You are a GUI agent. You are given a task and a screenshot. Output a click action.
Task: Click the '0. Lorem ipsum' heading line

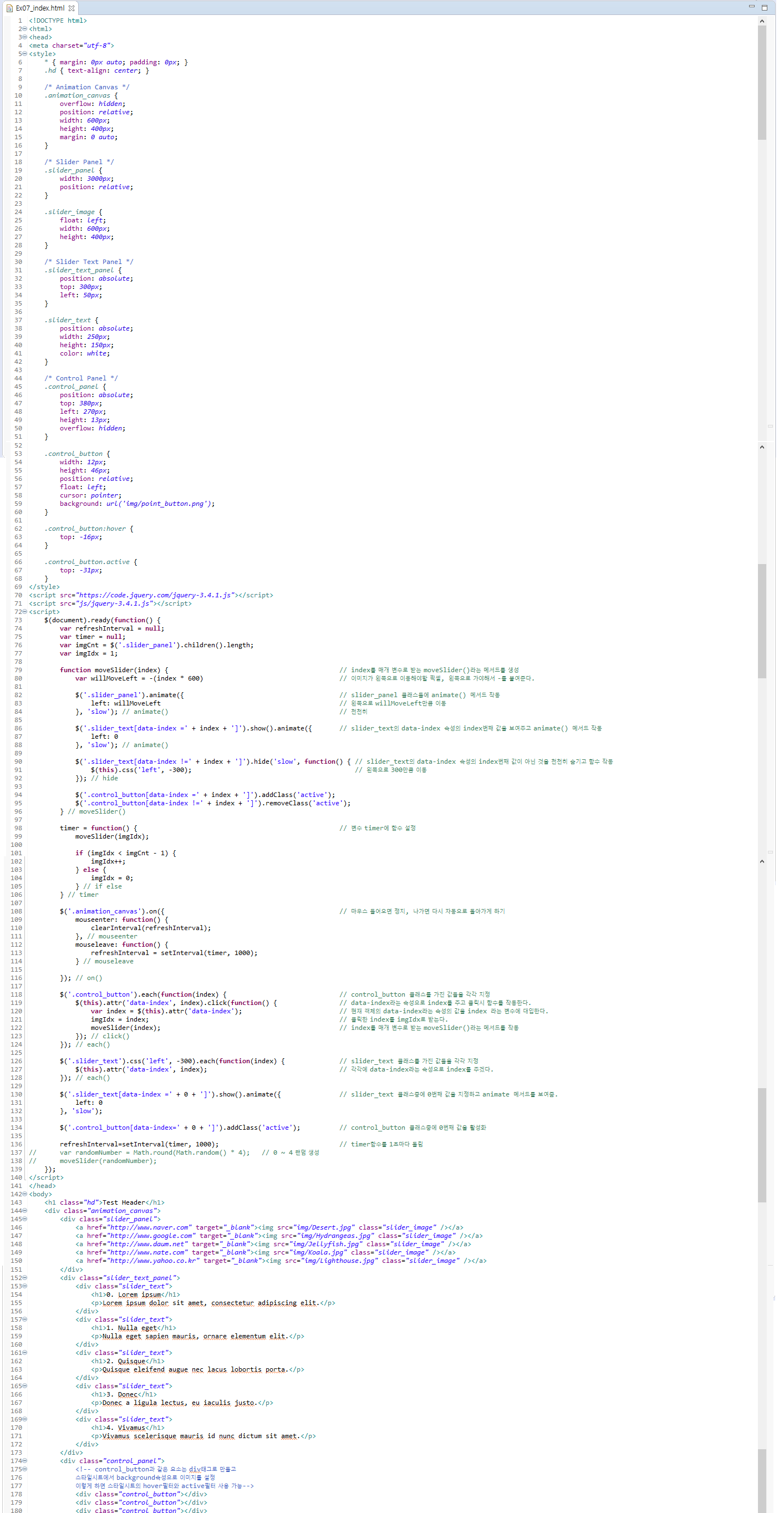136,1294
